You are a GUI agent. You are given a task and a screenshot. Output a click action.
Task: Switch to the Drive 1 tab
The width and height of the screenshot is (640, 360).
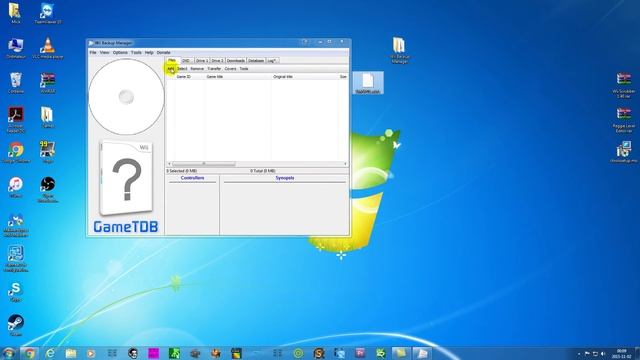coord(202,60)
